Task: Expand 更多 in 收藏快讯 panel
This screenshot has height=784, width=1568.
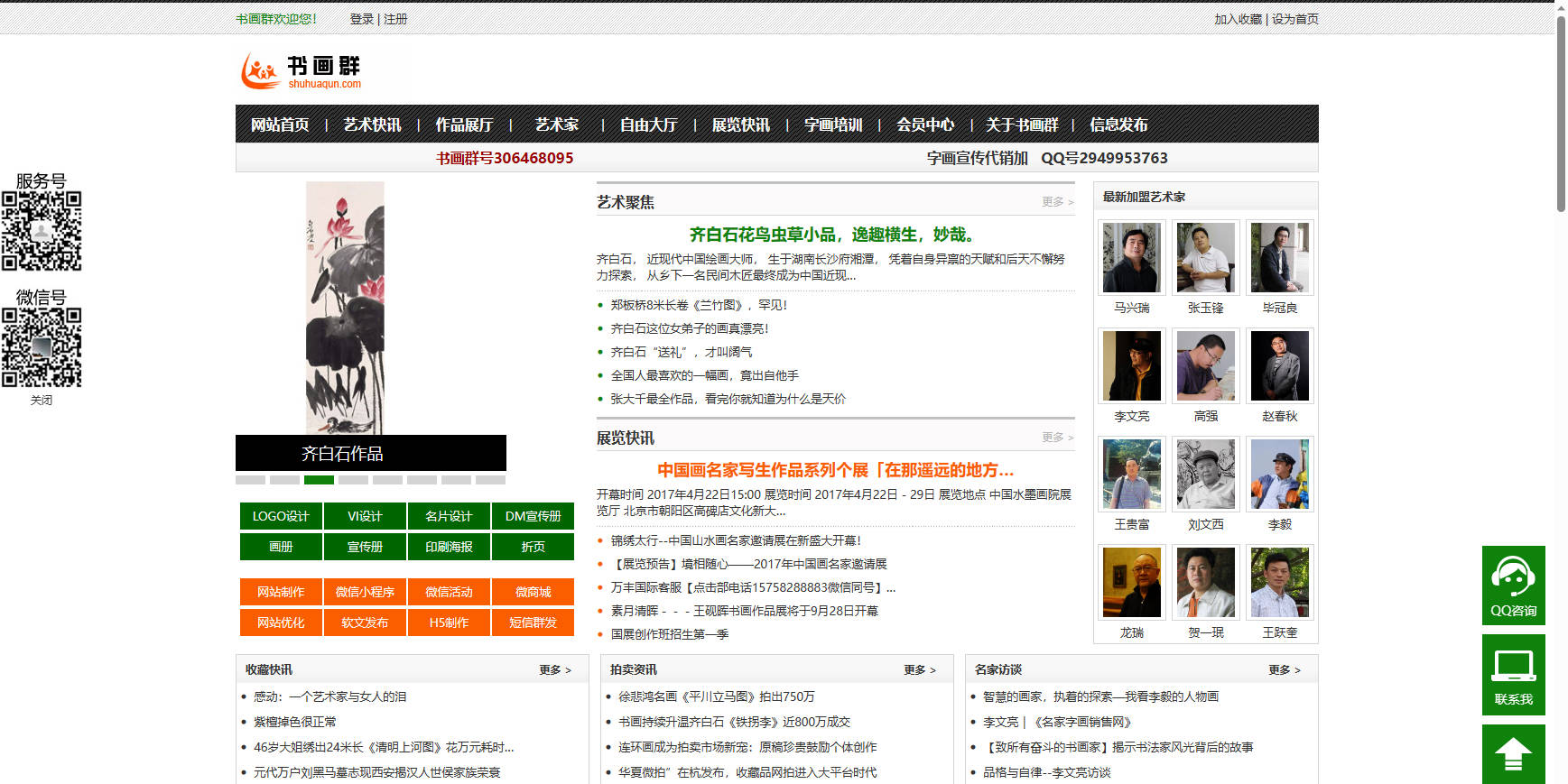Action: pyautogui.click(x=555, y=669)
